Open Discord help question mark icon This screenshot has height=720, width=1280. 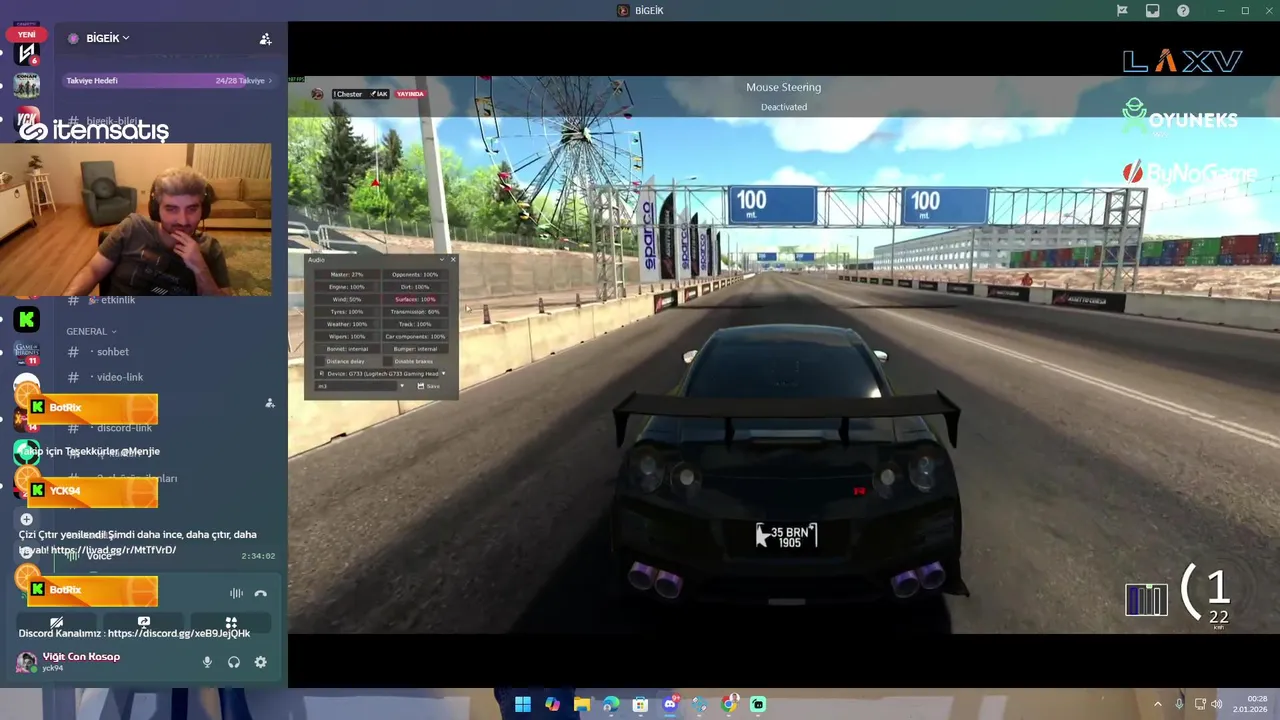[1183, 11]
